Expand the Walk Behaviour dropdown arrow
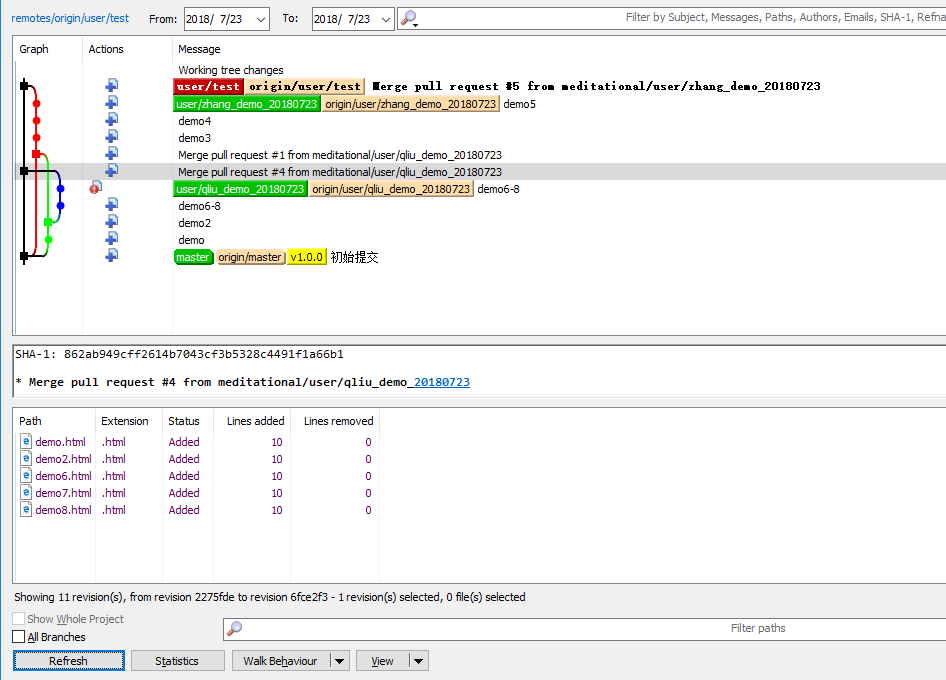946x680 pixels. pos(340,661)
